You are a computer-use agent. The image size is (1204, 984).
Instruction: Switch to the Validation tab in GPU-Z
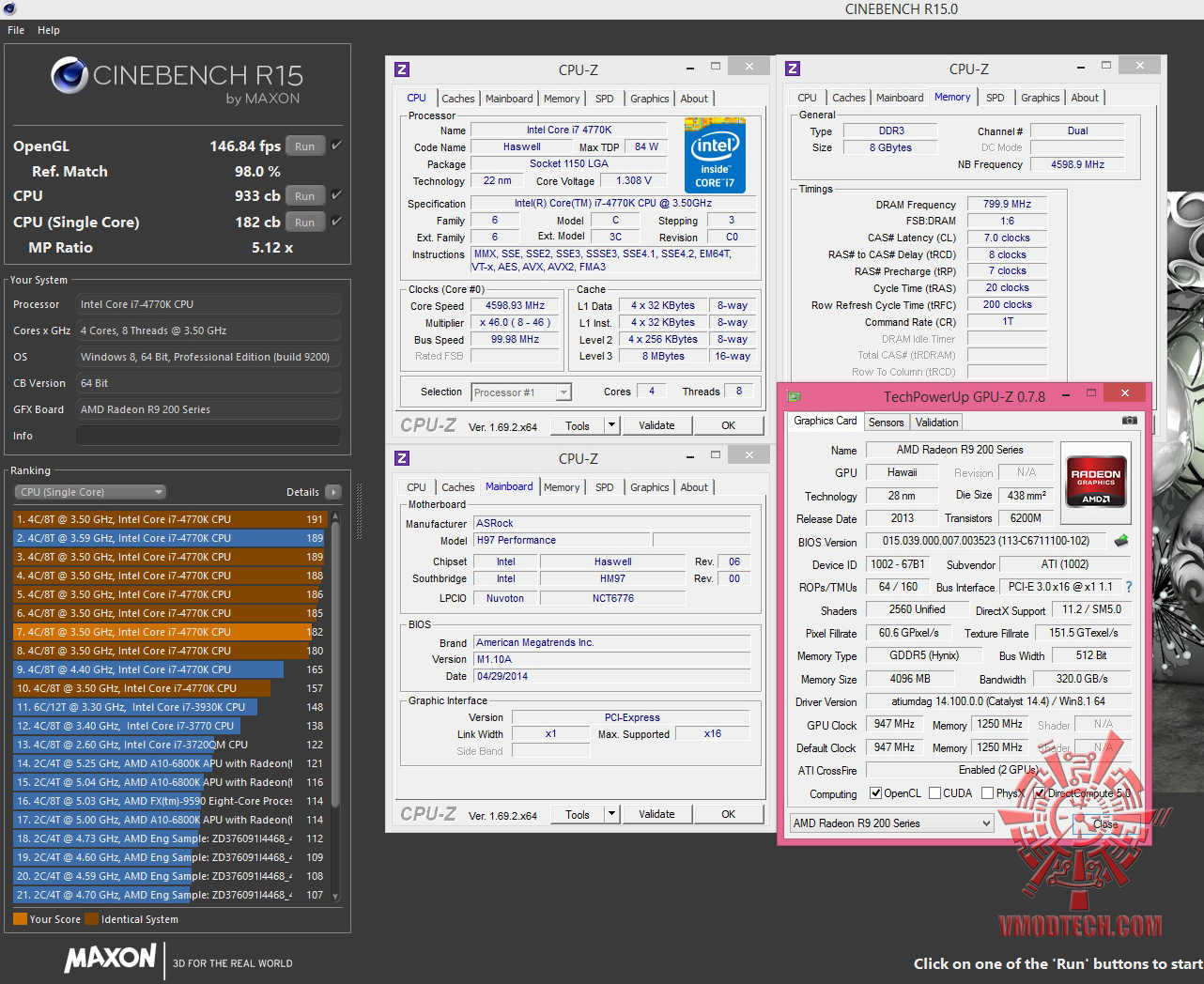click(x=937, y=423)
